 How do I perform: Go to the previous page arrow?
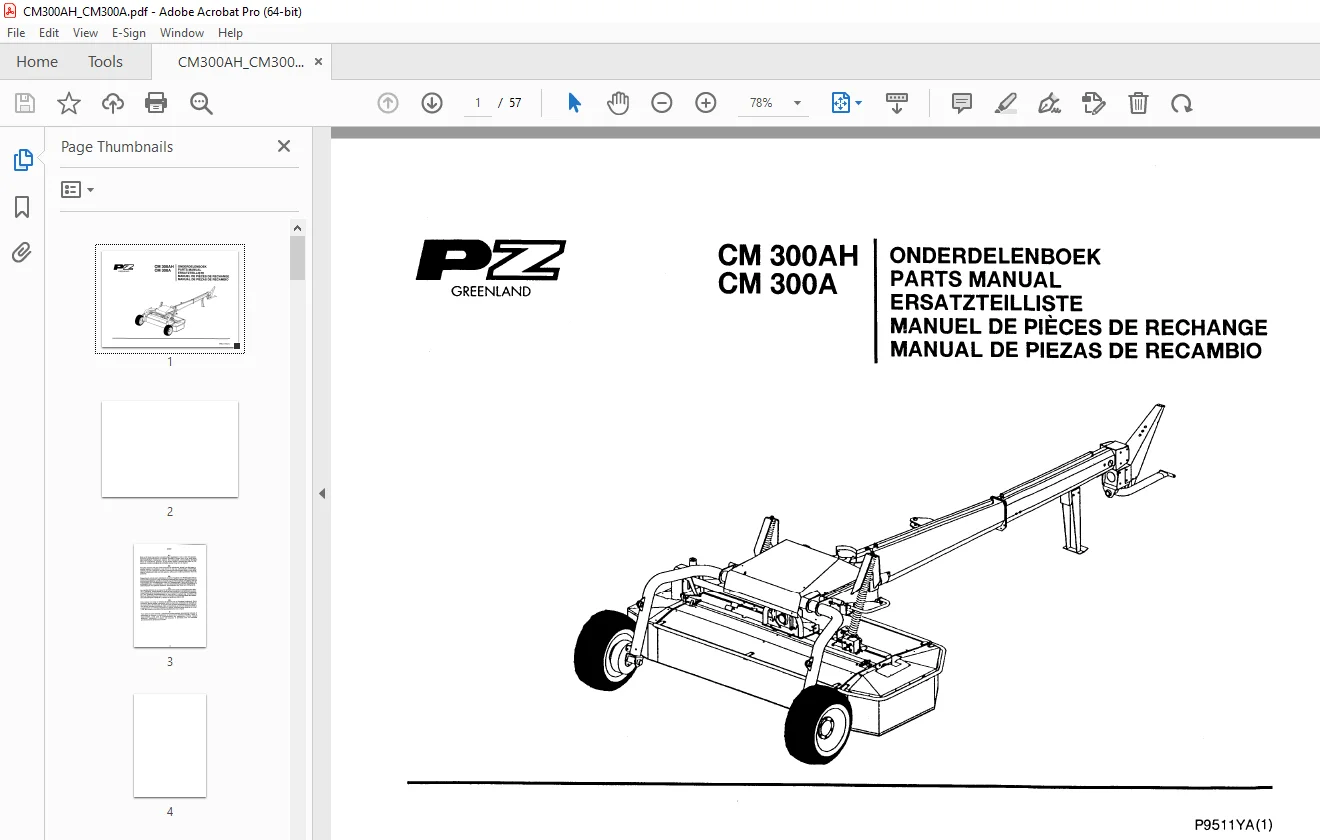coord(388,103)
